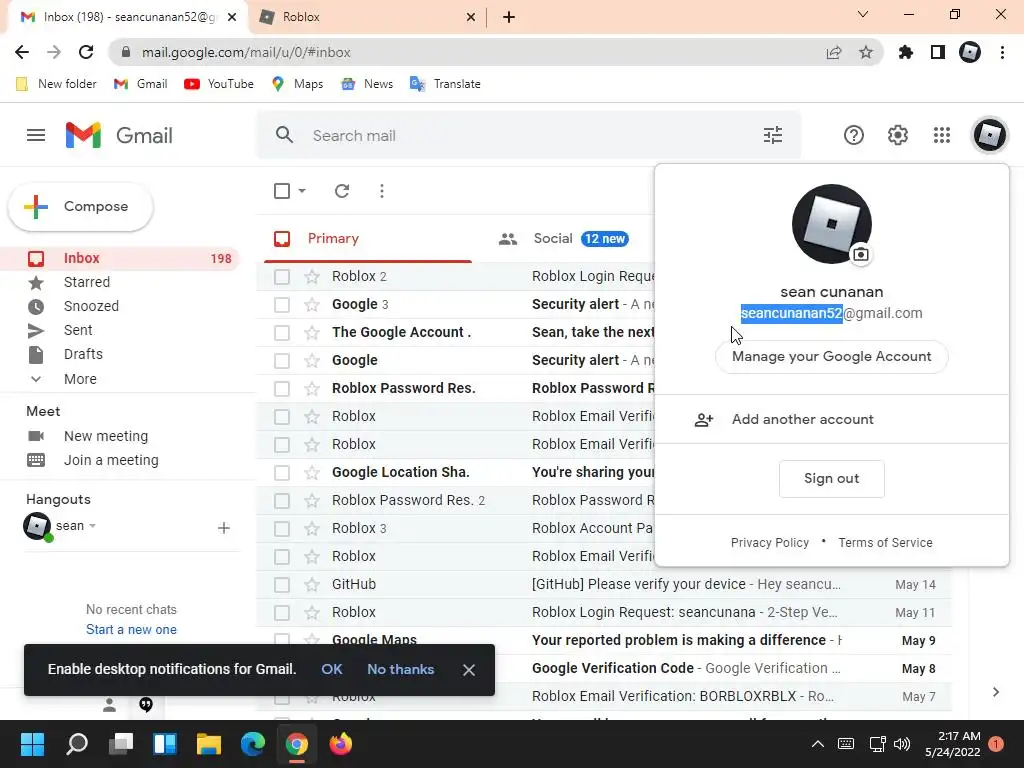Click the browser address bar URL
Image resolution: width=1024 pixels, height=768 pixels.
(246, 52)
